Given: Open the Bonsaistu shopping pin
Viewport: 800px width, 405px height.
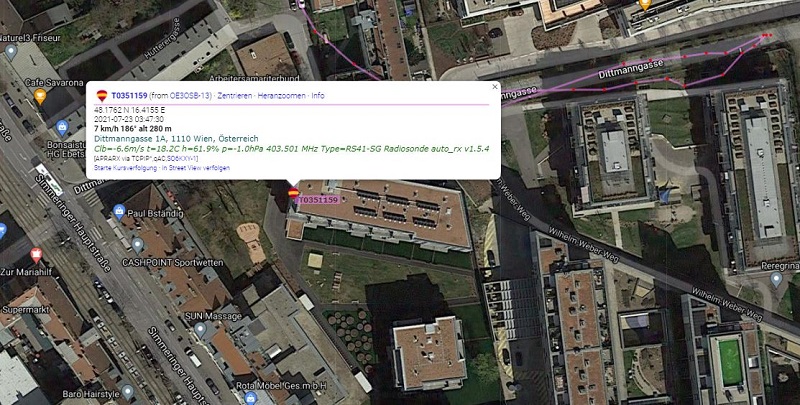Looking at the screenshot, I should (62, 128).
